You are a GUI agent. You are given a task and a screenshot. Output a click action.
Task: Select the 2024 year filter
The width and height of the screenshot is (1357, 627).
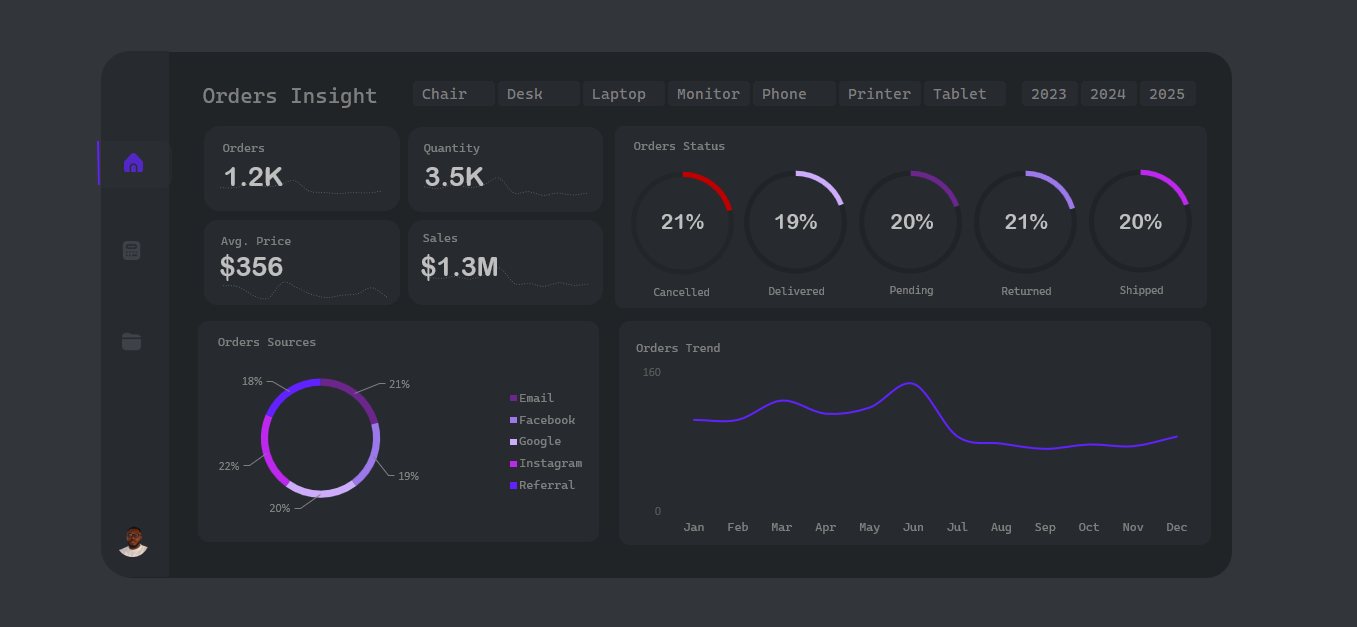(x=1108, y=94)
